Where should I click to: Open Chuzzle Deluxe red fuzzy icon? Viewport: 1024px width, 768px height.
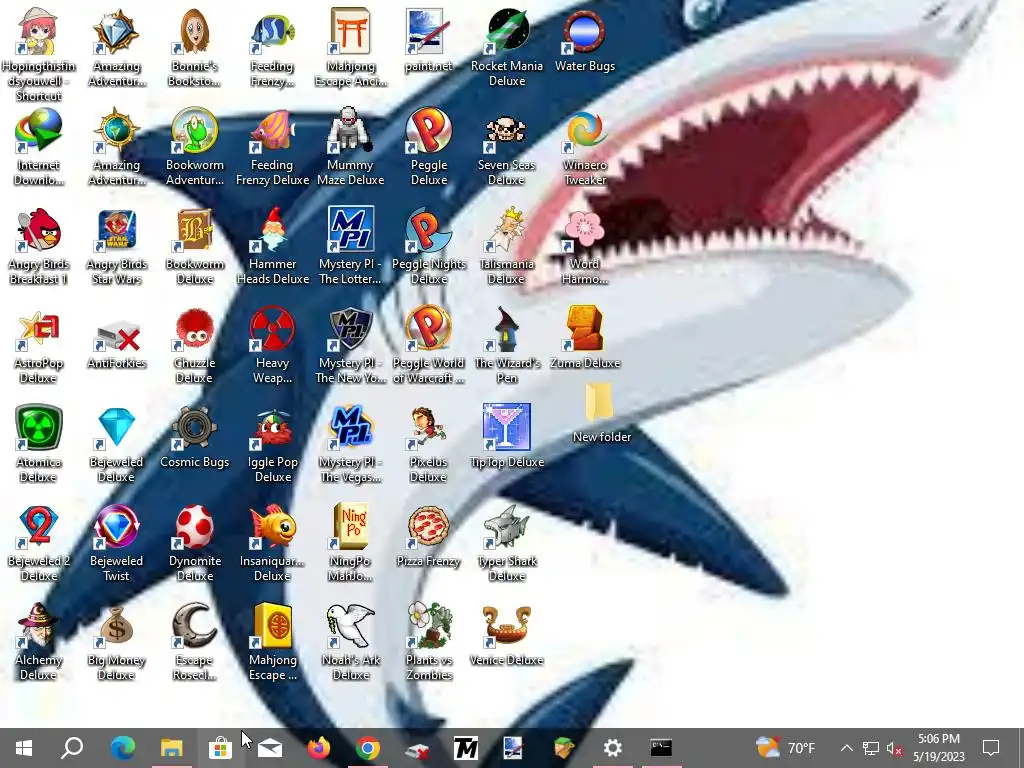click(x=195, y=328)
